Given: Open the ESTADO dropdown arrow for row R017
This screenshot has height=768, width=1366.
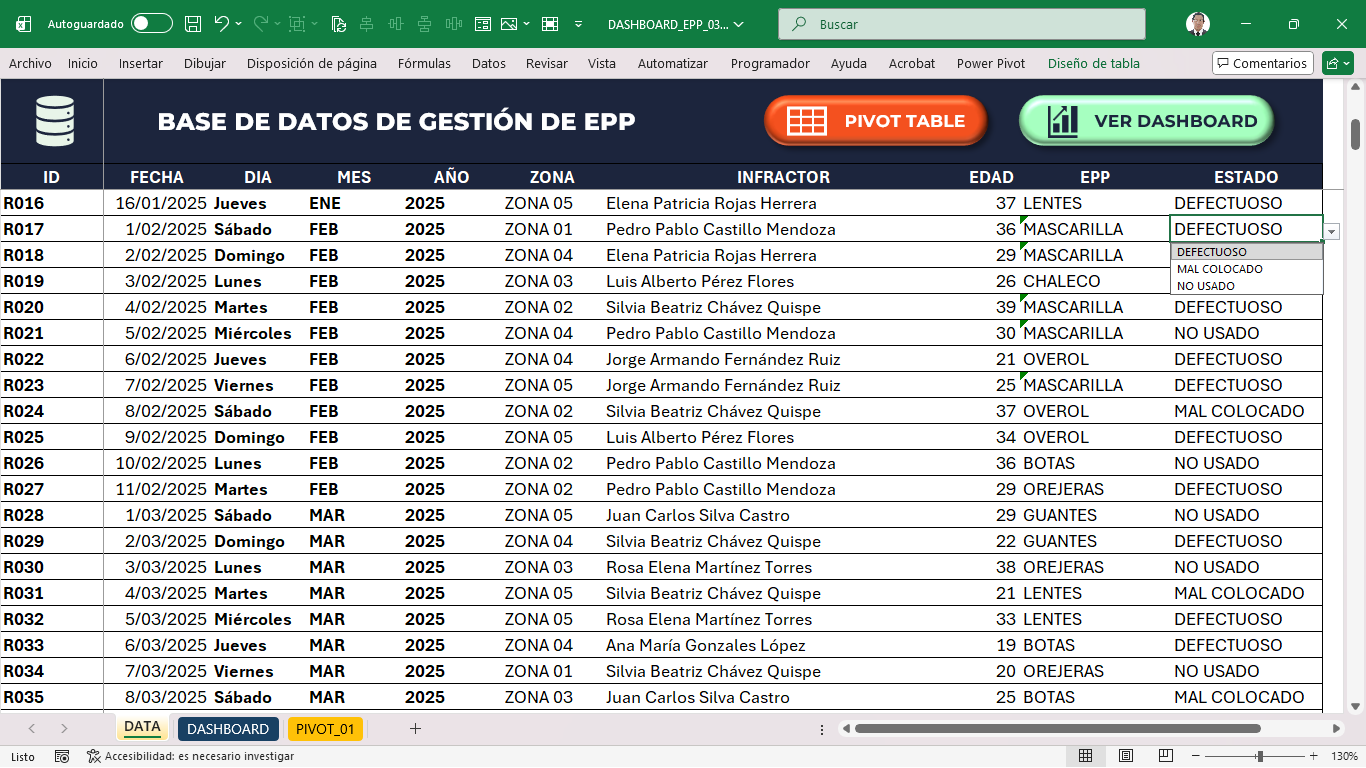Looking at the screenshot, I should (x=1331, y=231).
